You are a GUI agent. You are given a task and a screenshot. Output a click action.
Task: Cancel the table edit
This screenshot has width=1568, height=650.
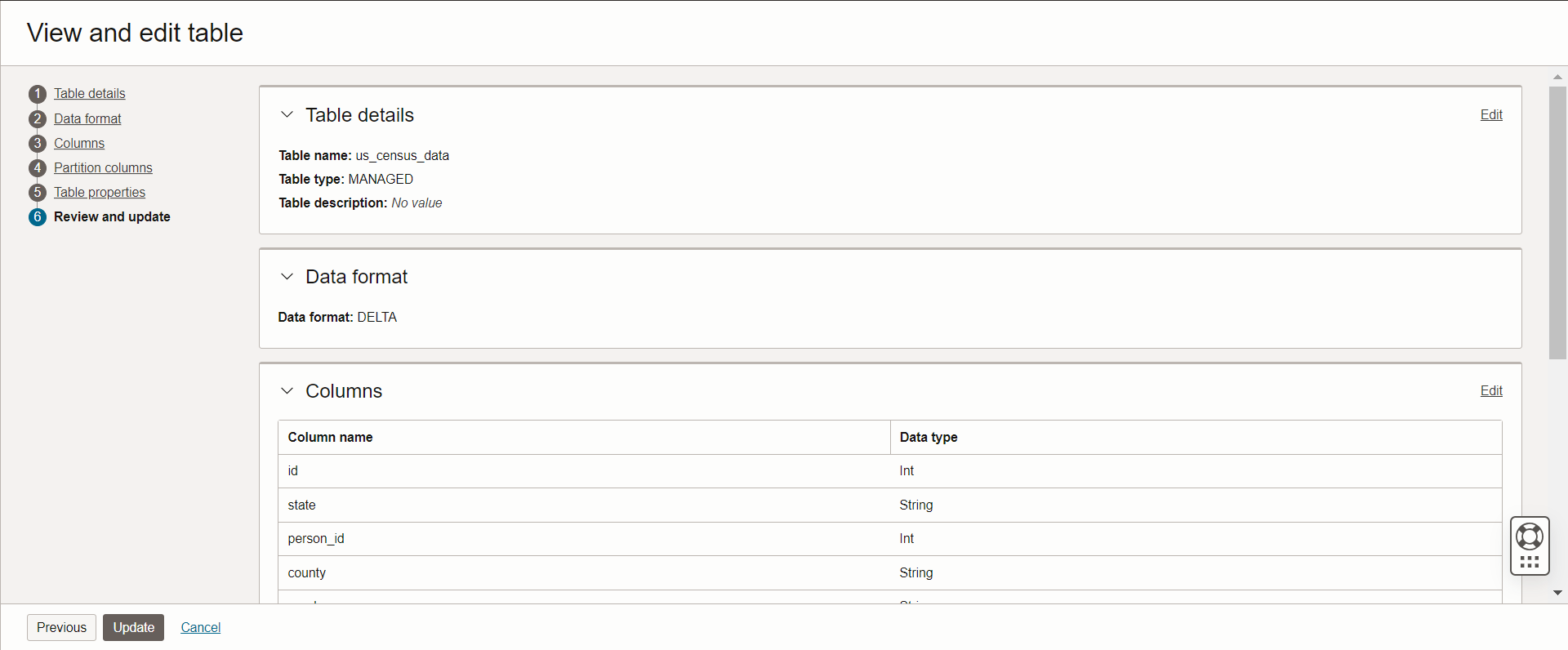pyautogui.click(x=201, y=627)
